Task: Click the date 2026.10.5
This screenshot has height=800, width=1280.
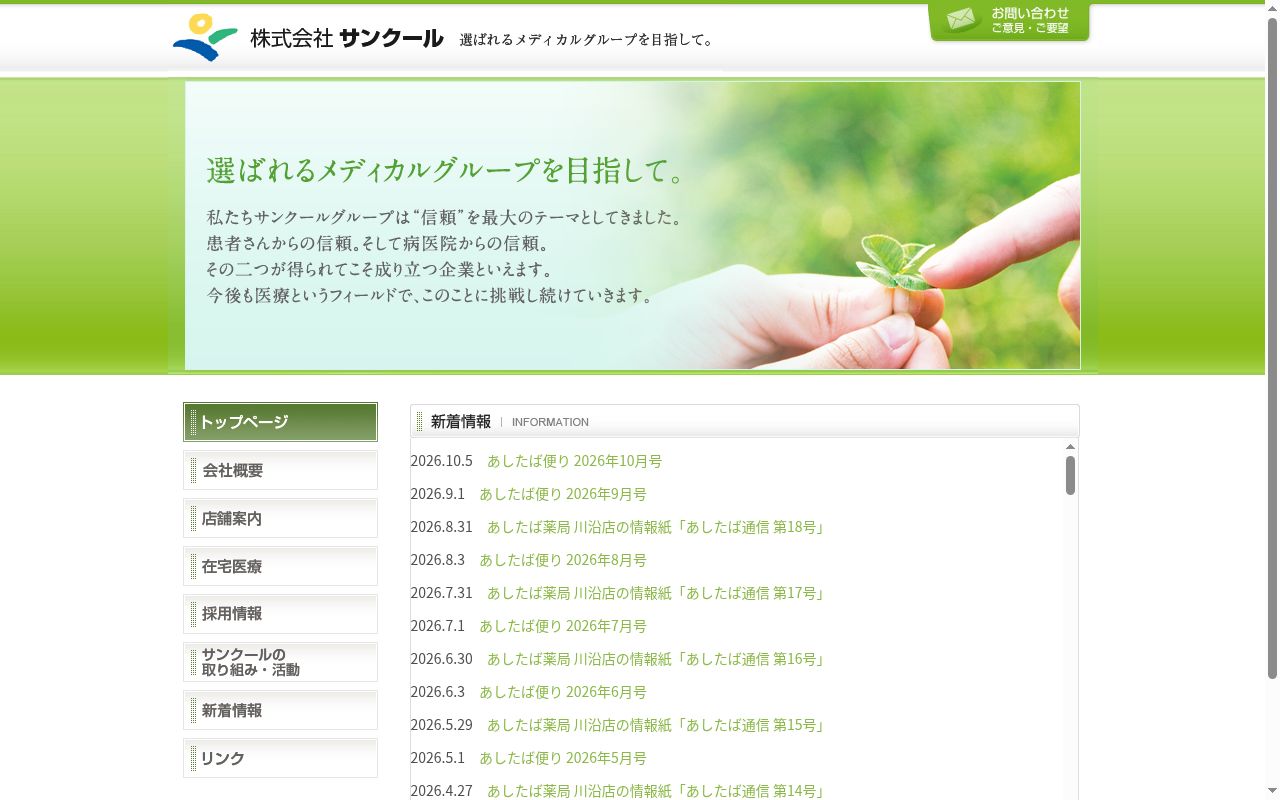Action: (441, 461)
